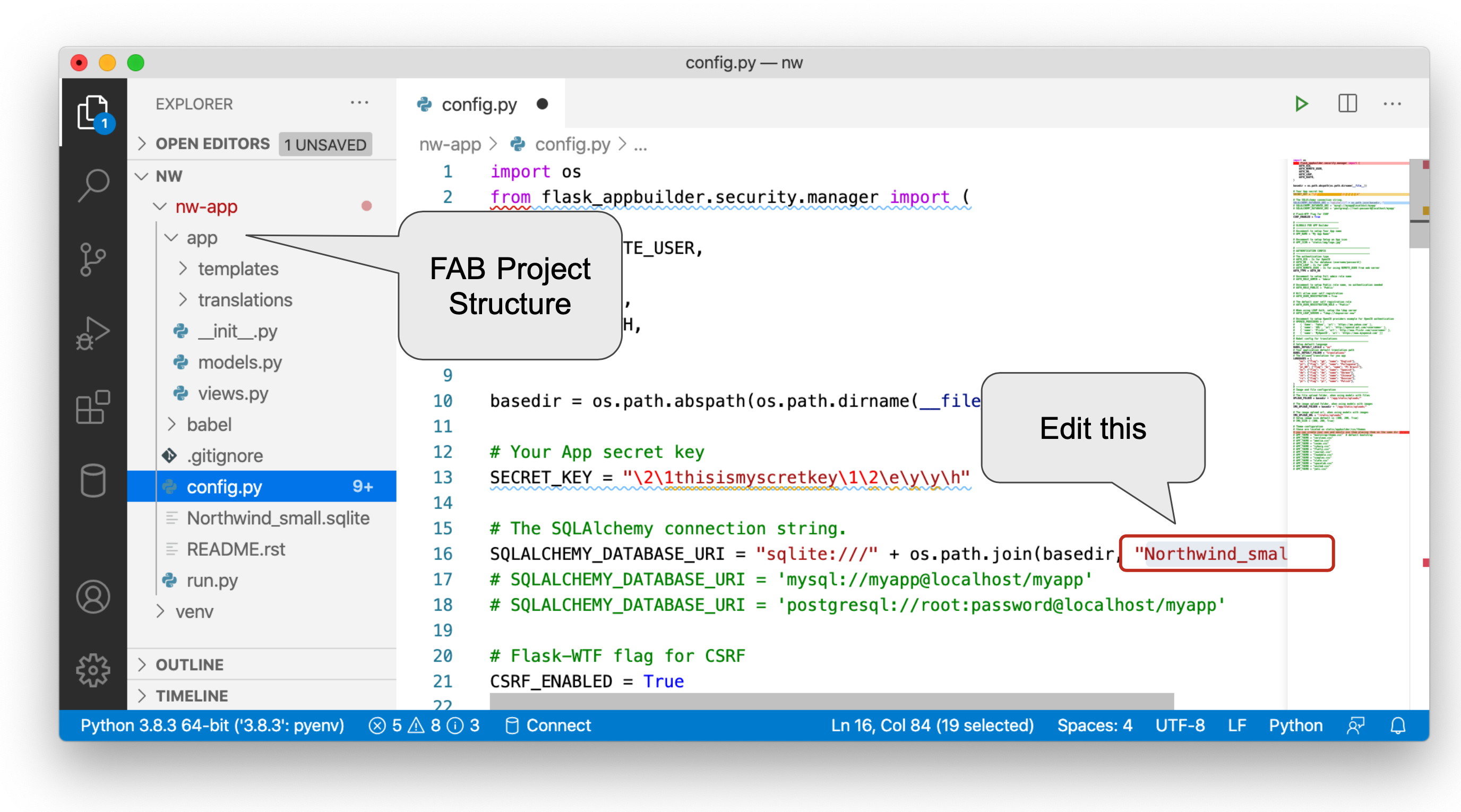Viewport: 1461px width, 812px height.
Task: Open the Accounts icon
Action: click(93, 597)
